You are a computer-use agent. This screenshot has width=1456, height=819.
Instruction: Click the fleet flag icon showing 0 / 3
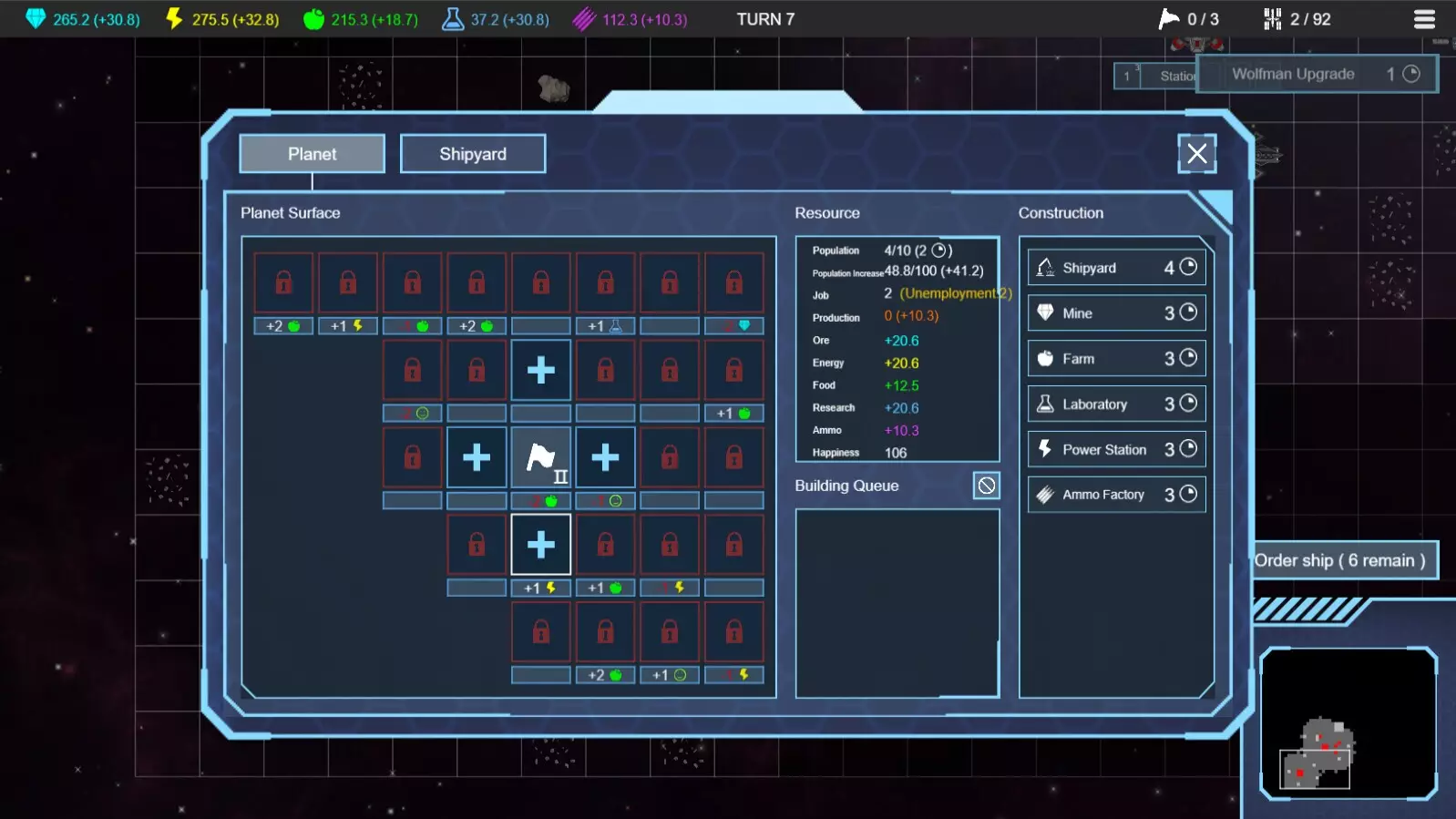(1168, 19)
